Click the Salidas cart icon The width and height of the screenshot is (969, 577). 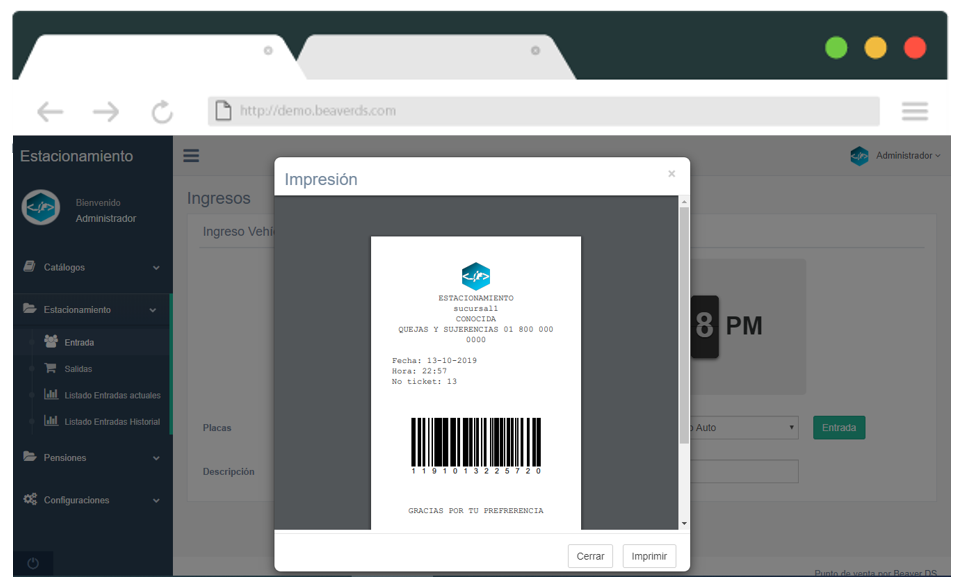[50, 368]
